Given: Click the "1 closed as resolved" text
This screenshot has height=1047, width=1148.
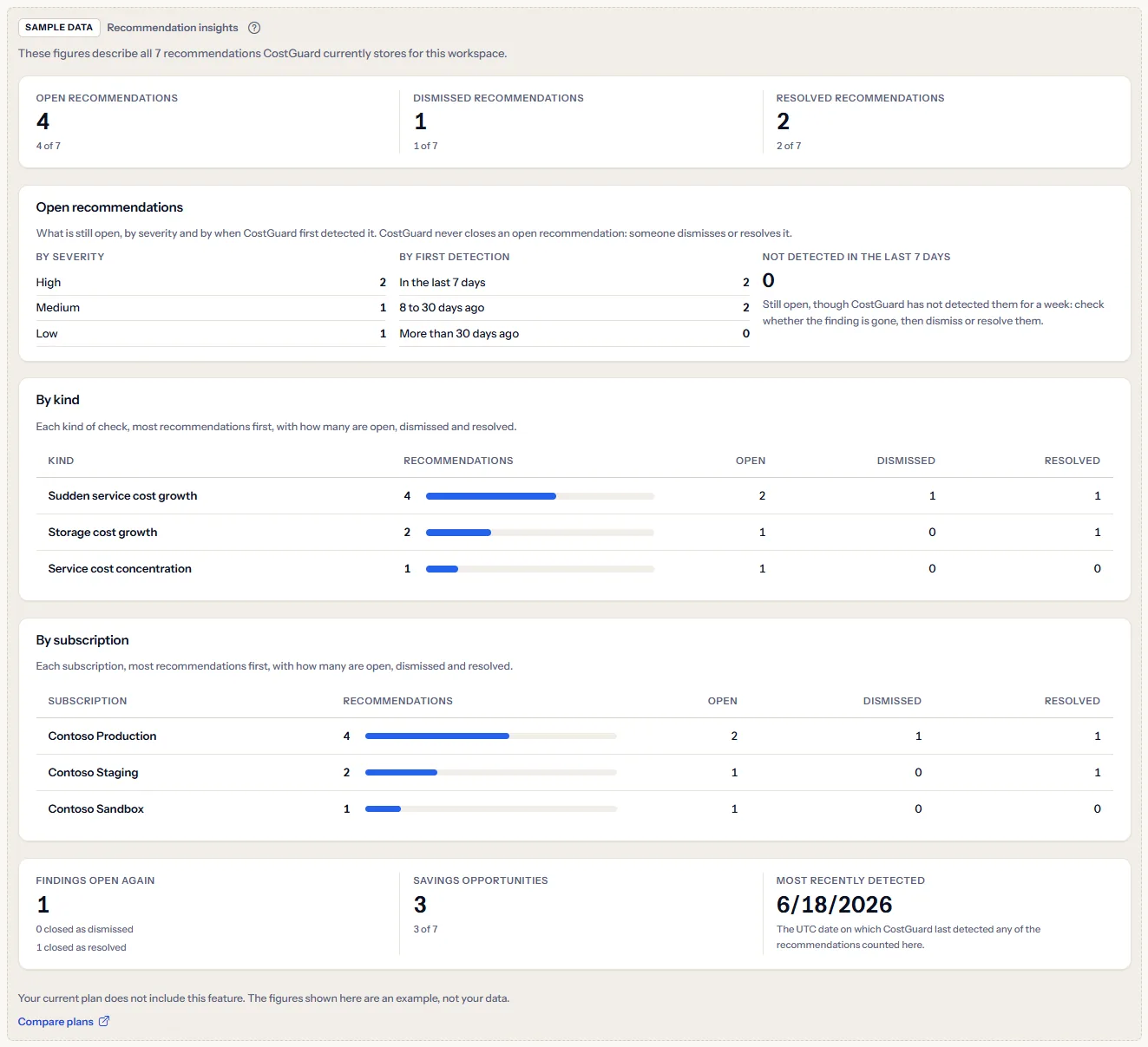Looking at the screenshot, I should point(82,947).
